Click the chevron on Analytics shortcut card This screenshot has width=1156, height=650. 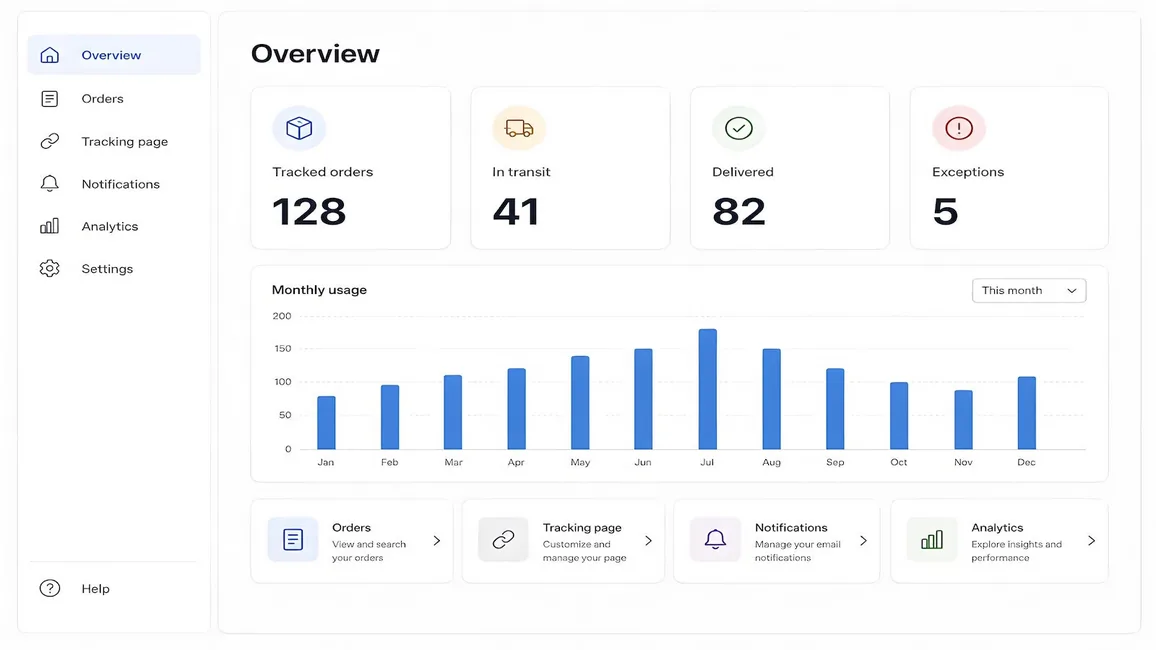[1092, 541]
